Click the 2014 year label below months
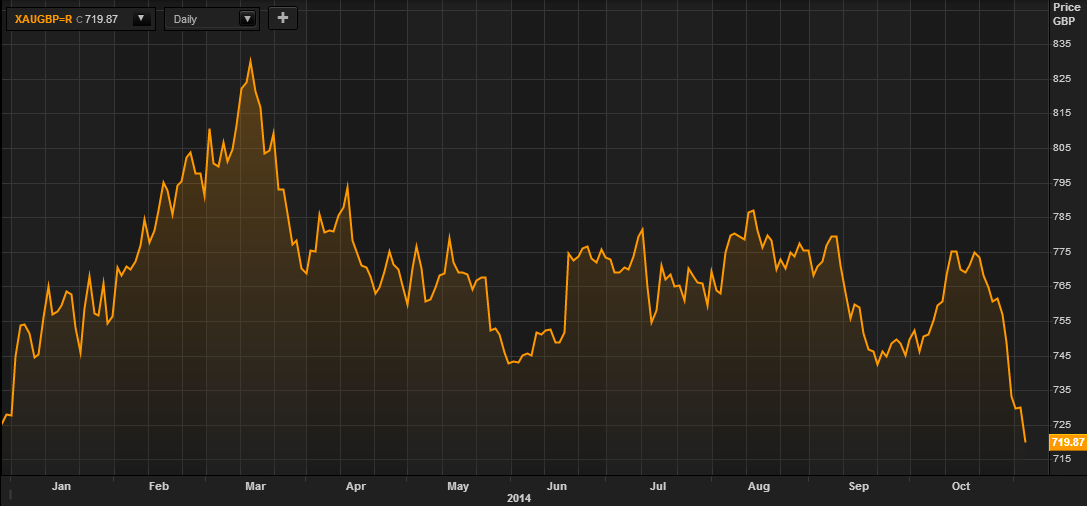Screen dimensions: 1087x506 pos(519,498)
